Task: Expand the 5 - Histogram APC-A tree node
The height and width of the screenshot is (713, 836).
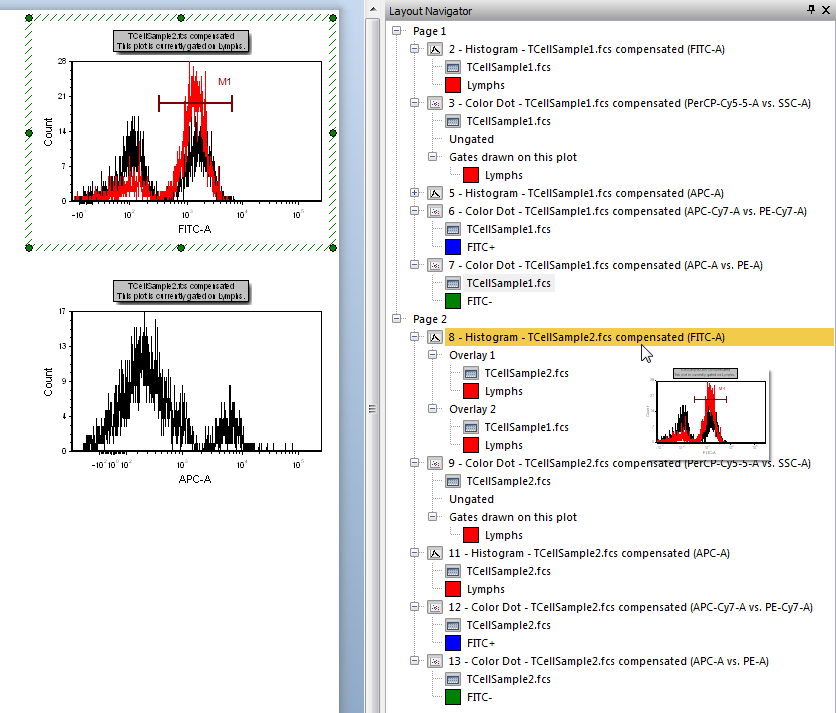Action: (x=415, y=193)
